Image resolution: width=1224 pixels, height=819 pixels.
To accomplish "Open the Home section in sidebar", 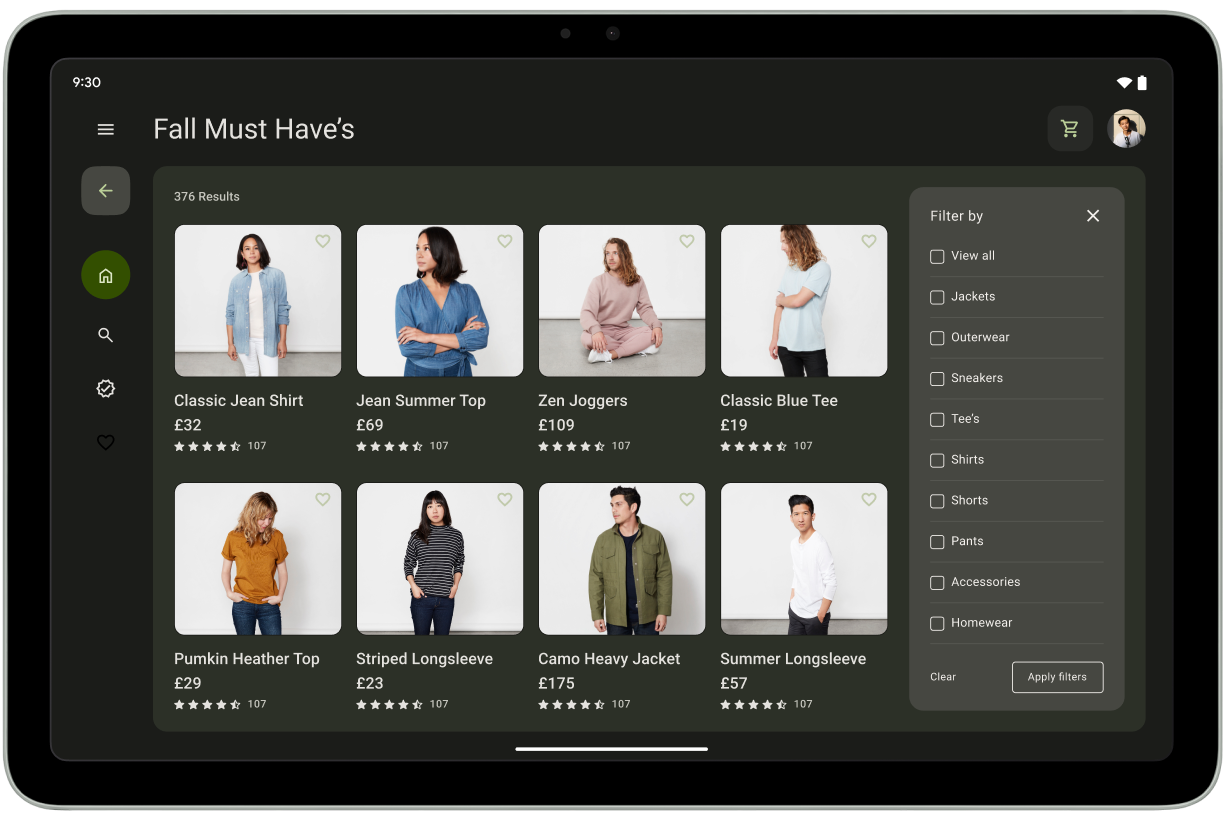I will coord(105,275).
